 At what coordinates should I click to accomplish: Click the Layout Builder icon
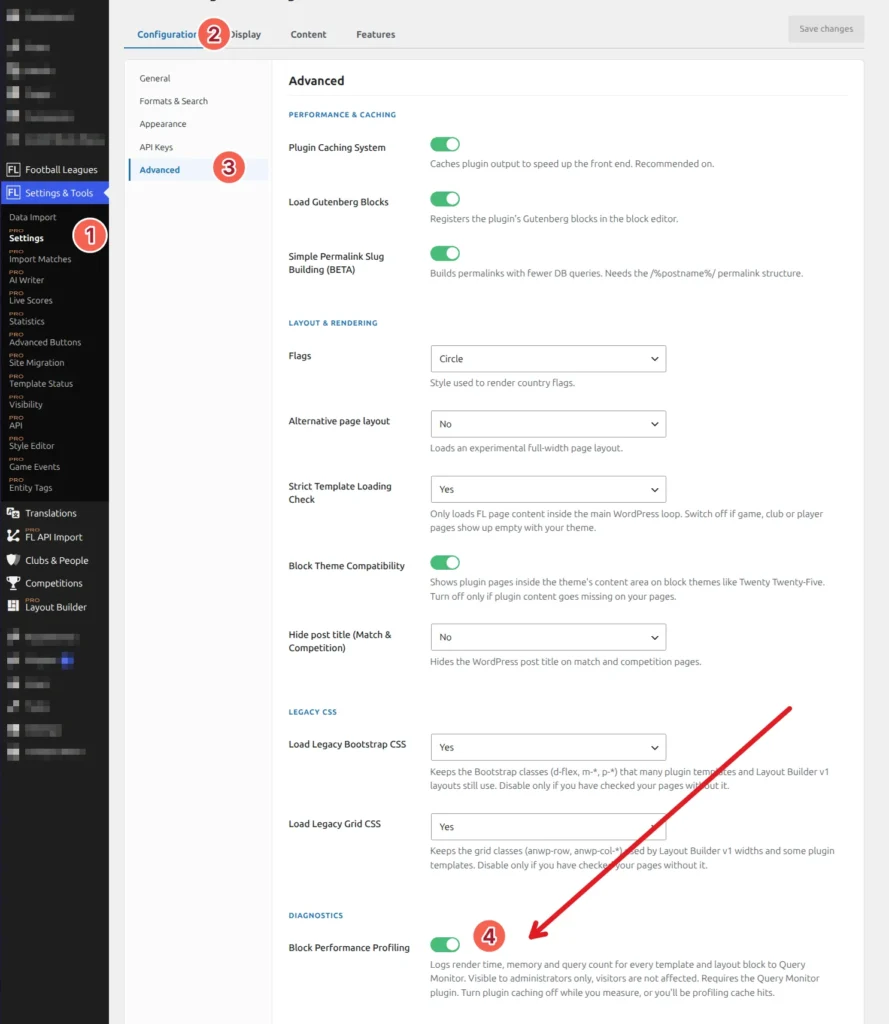pos(13,606)
